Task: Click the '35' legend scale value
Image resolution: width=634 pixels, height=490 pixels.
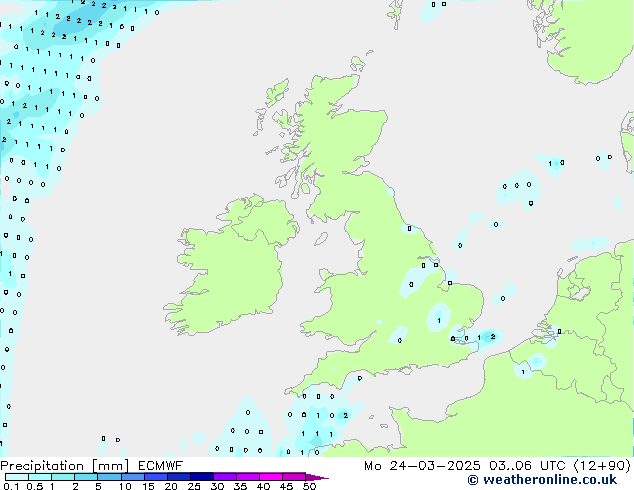Action: [240, 486]
